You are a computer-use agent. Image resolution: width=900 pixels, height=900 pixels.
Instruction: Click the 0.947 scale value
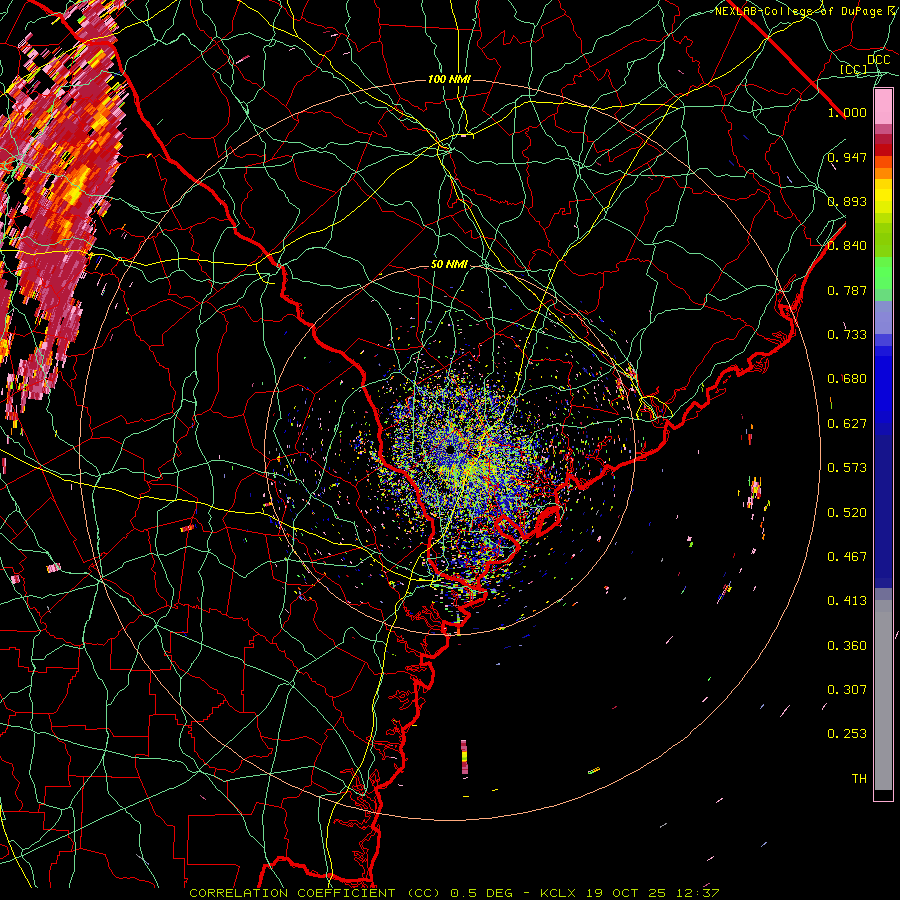[x=847, y=157]
